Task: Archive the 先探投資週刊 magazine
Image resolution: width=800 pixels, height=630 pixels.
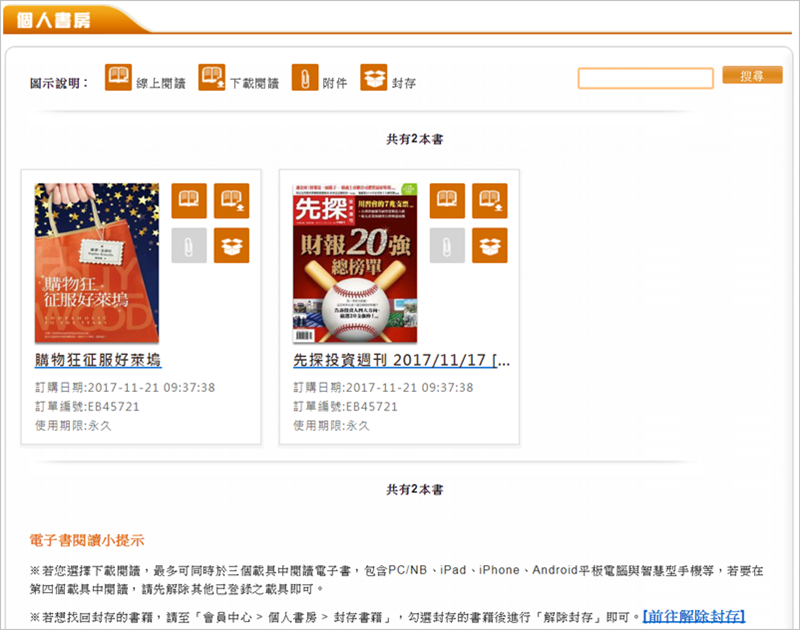Action: pyautogui.click(x=490, y=245)
